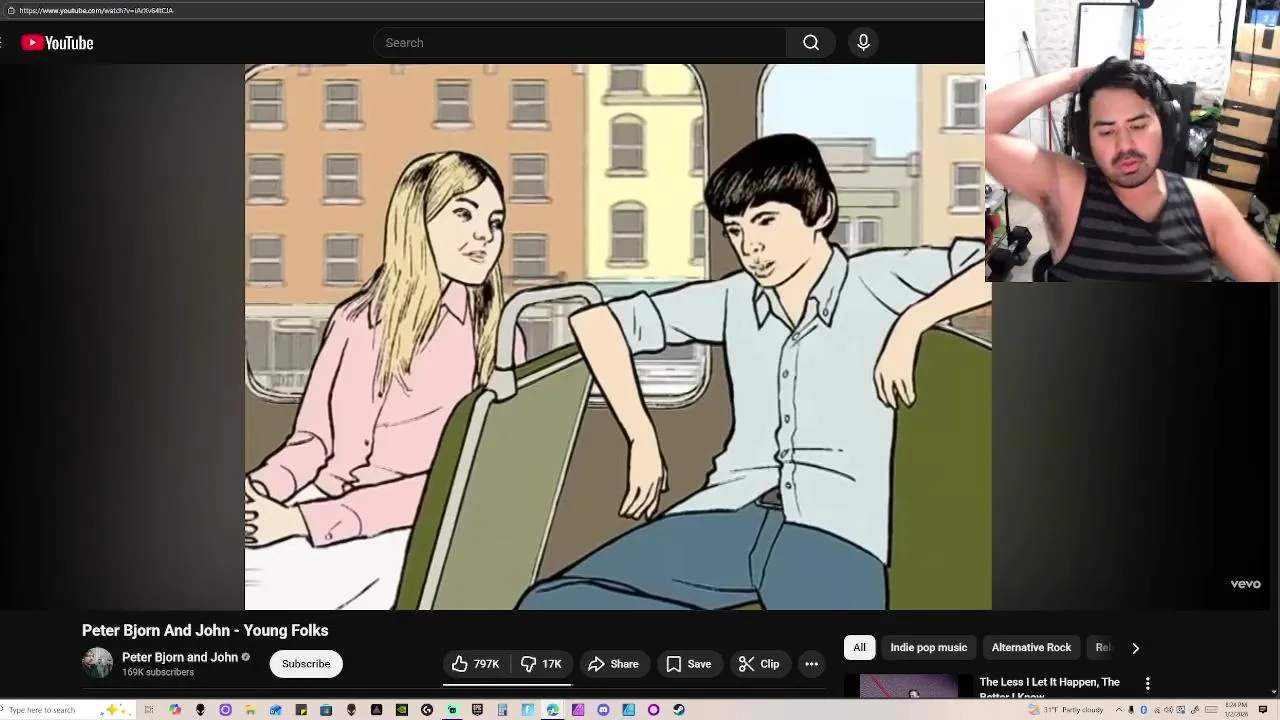Open the File Explorer taskbar icon
This screenshot has height=720, width=1280.
coord(250,710)
